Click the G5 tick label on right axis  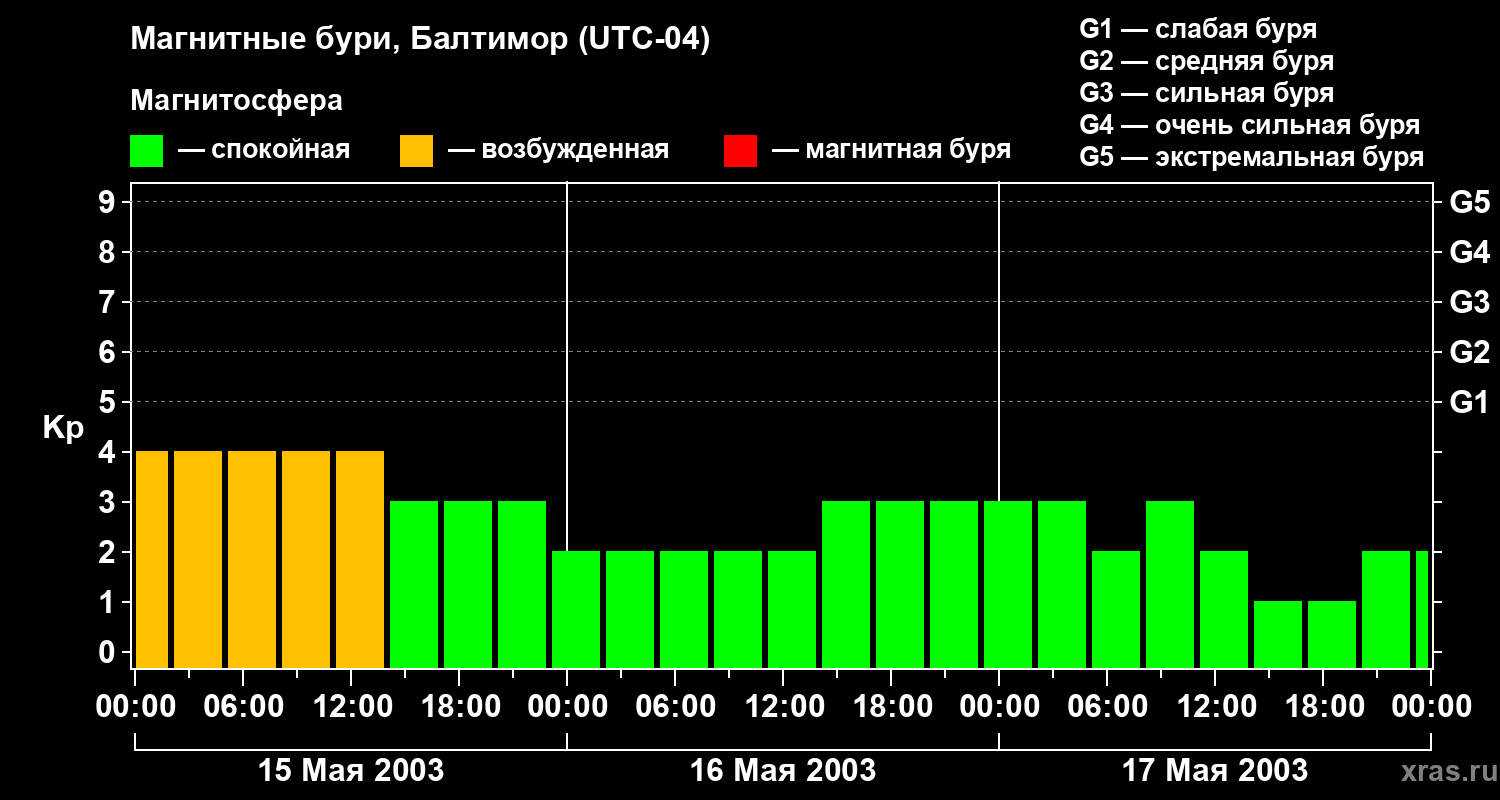[1469, 203]
